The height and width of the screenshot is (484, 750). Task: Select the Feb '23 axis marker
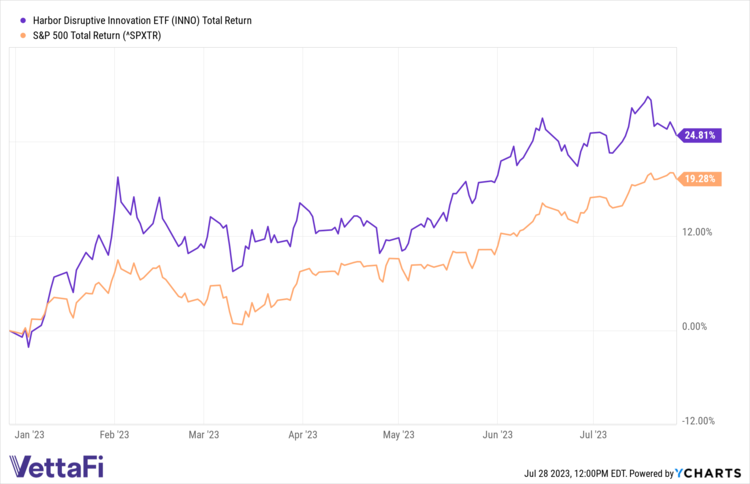coord(115,435)
